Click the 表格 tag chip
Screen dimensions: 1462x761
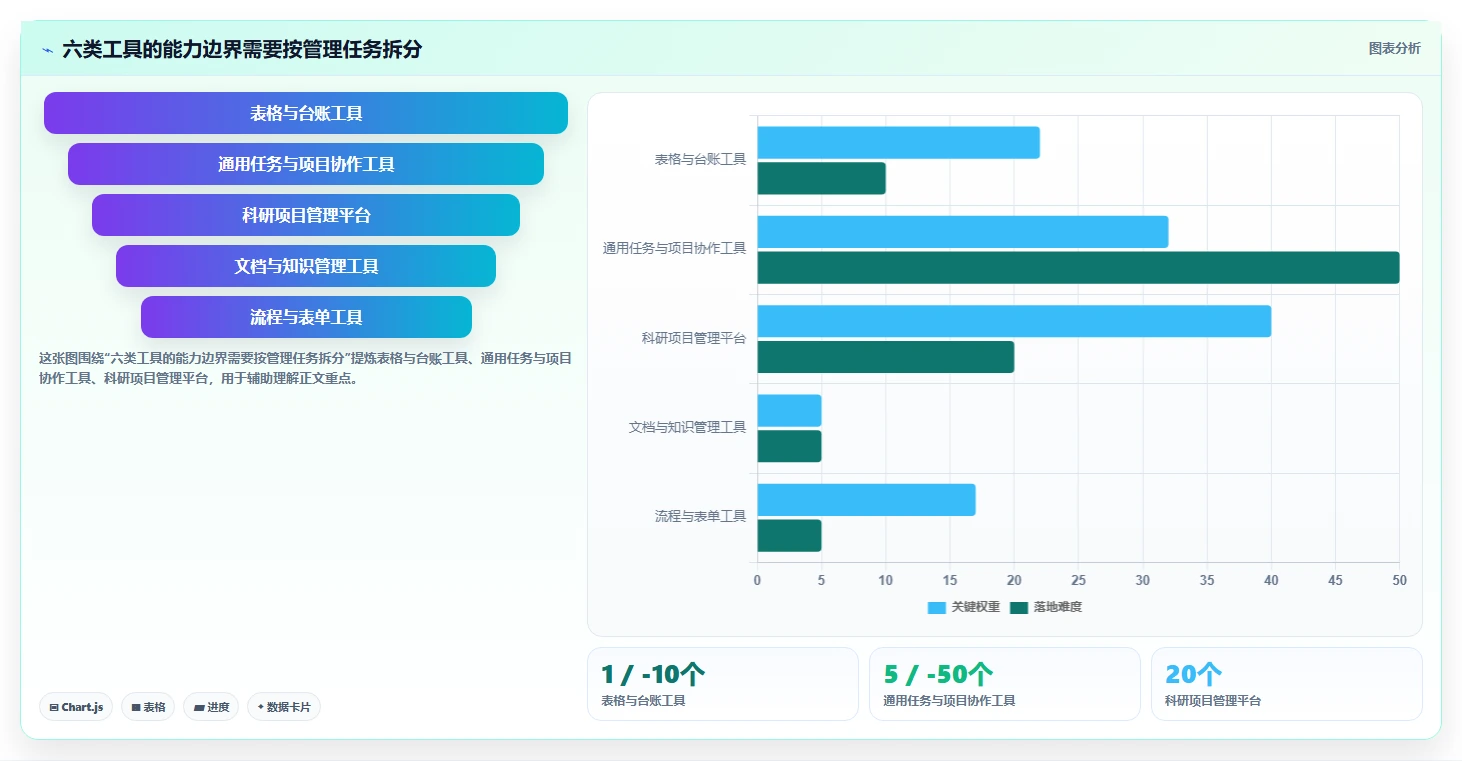(x=148, y=707)
